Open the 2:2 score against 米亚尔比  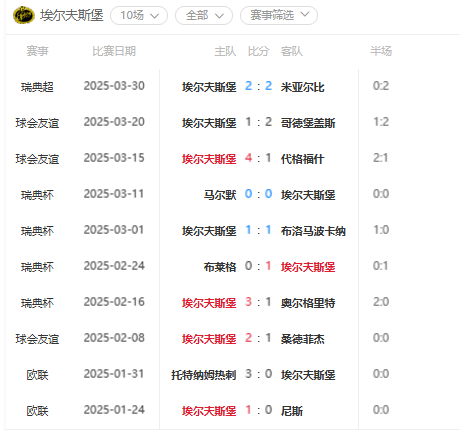coord(259,86)
